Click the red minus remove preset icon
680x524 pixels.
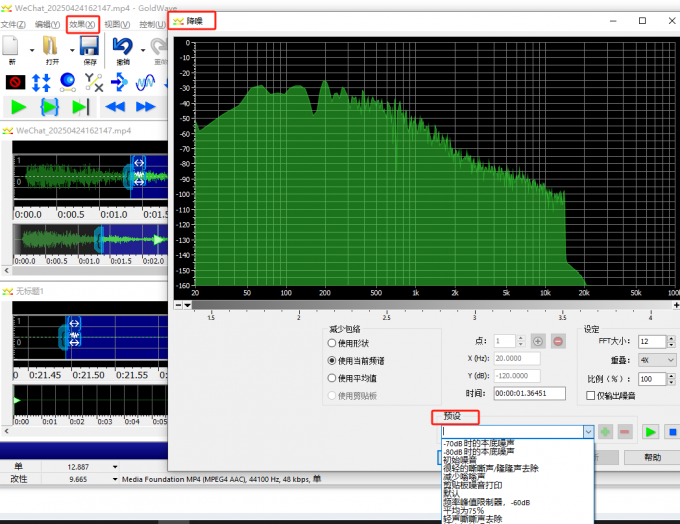pyautogui.click(x=624, y=432)
